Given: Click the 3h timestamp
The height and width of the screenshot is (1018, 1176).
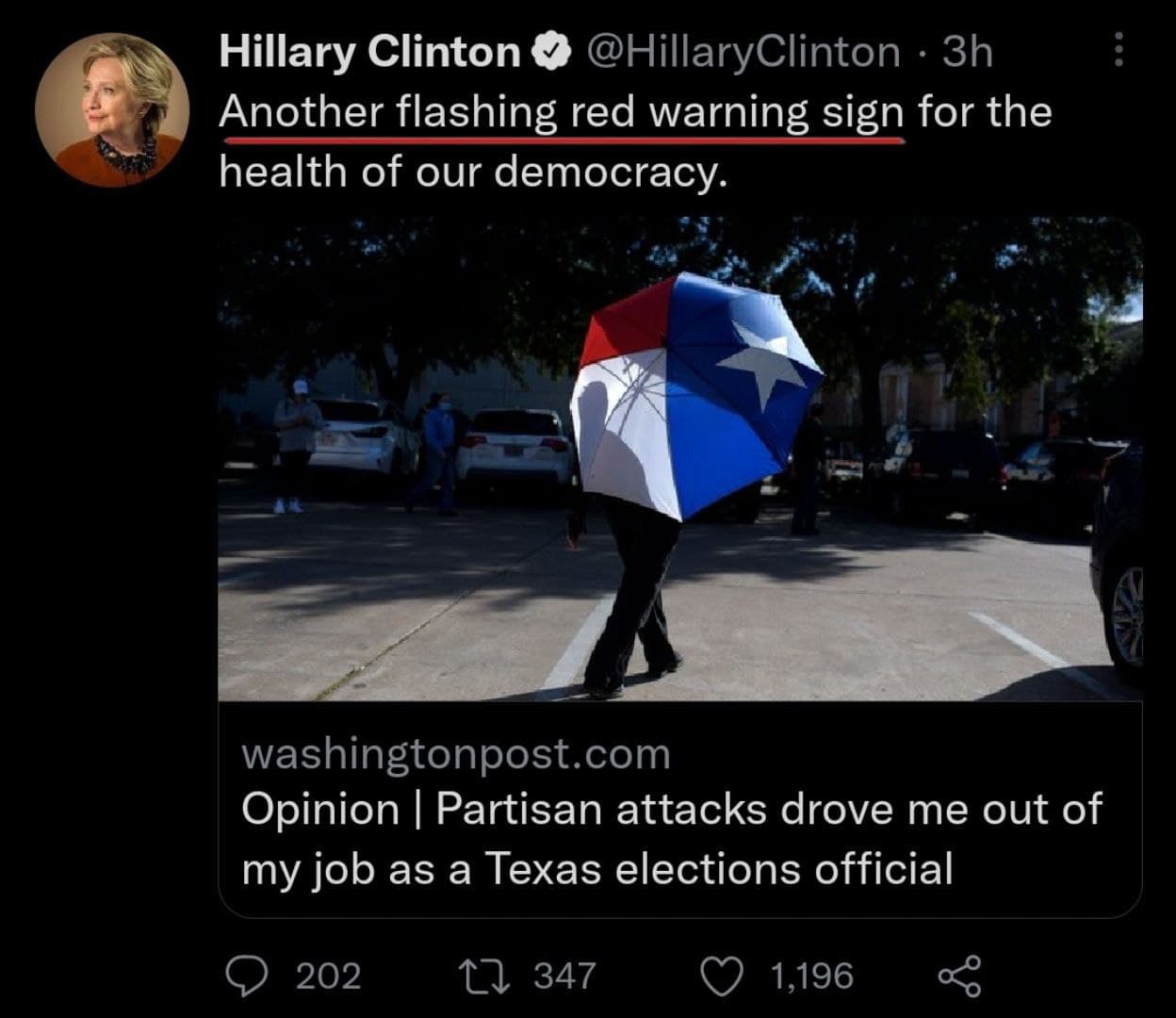Looking at the screenshot, I should 967,53.
